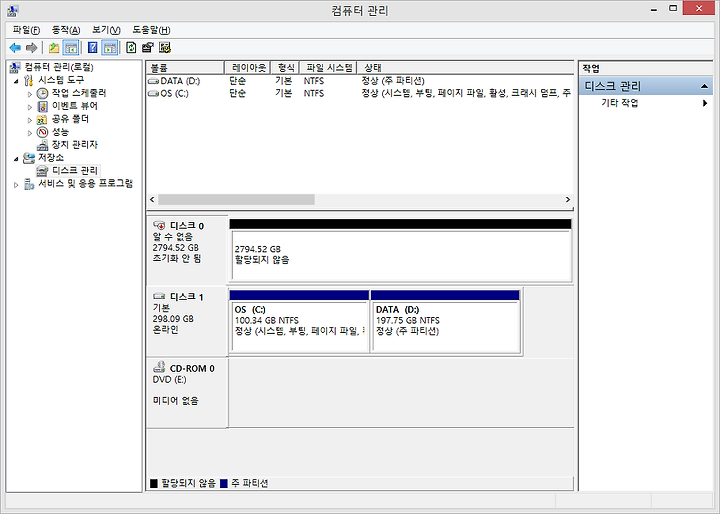Click the 디스크 관리 icon in tree
This screenshot has width=720, height=514.
pos(42,171)
